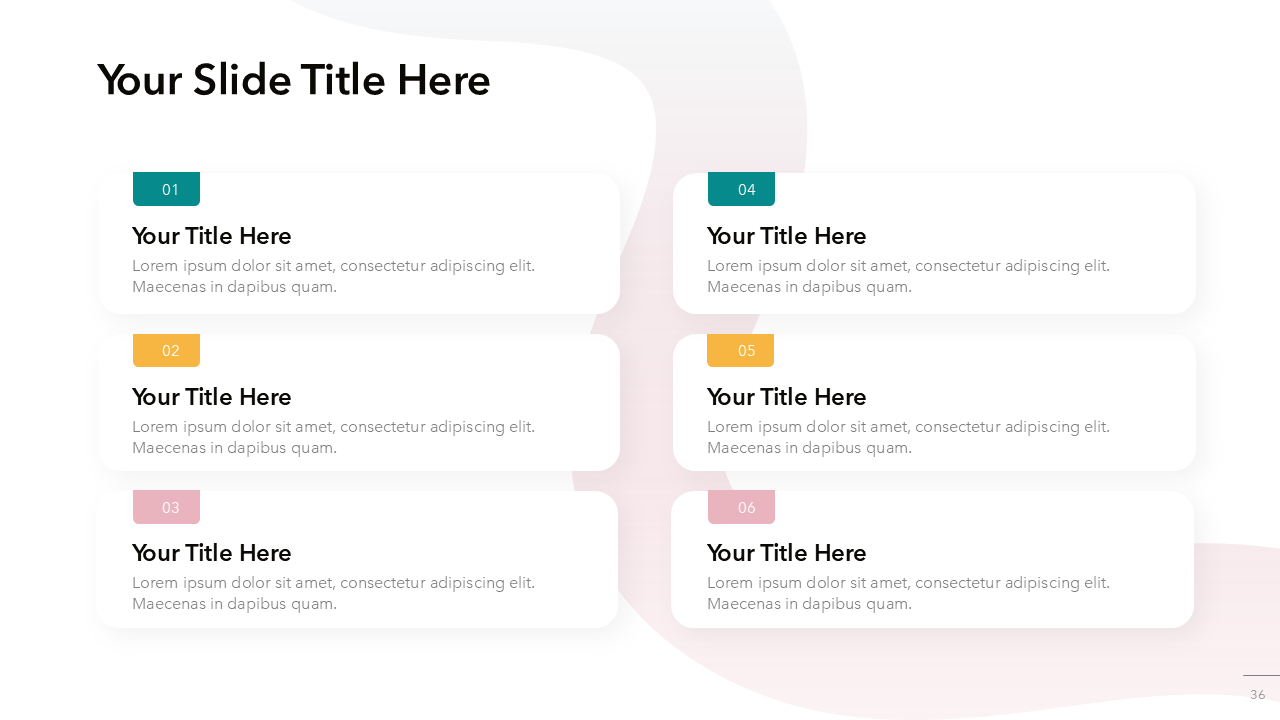
Task: Select Lorem ipsum paragraph in card 05
Action: [x=908, y=437]
